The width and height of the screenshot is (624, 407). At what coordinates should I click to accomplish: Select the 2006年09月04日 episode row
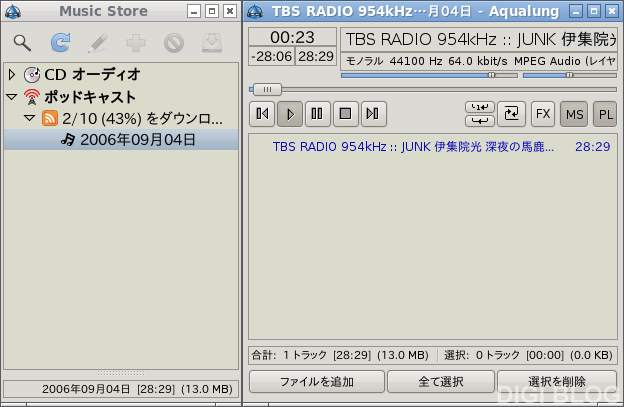click(121, 140)
